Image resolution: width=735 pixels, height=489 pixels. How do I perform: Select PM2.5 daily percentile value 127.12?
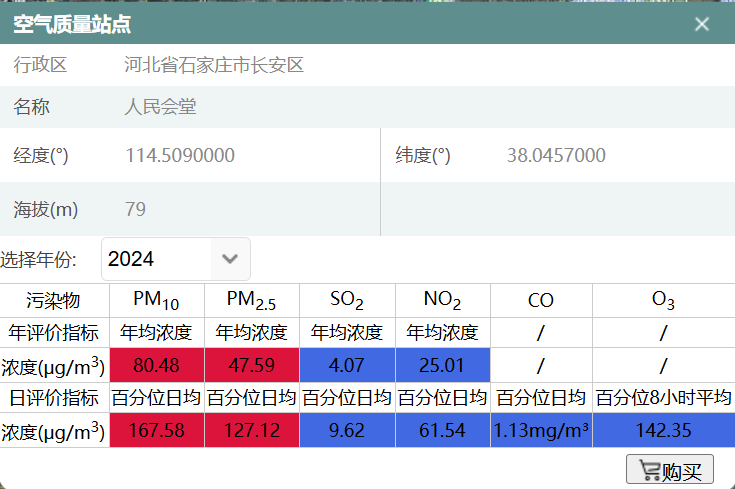click(x=252, y=431)
